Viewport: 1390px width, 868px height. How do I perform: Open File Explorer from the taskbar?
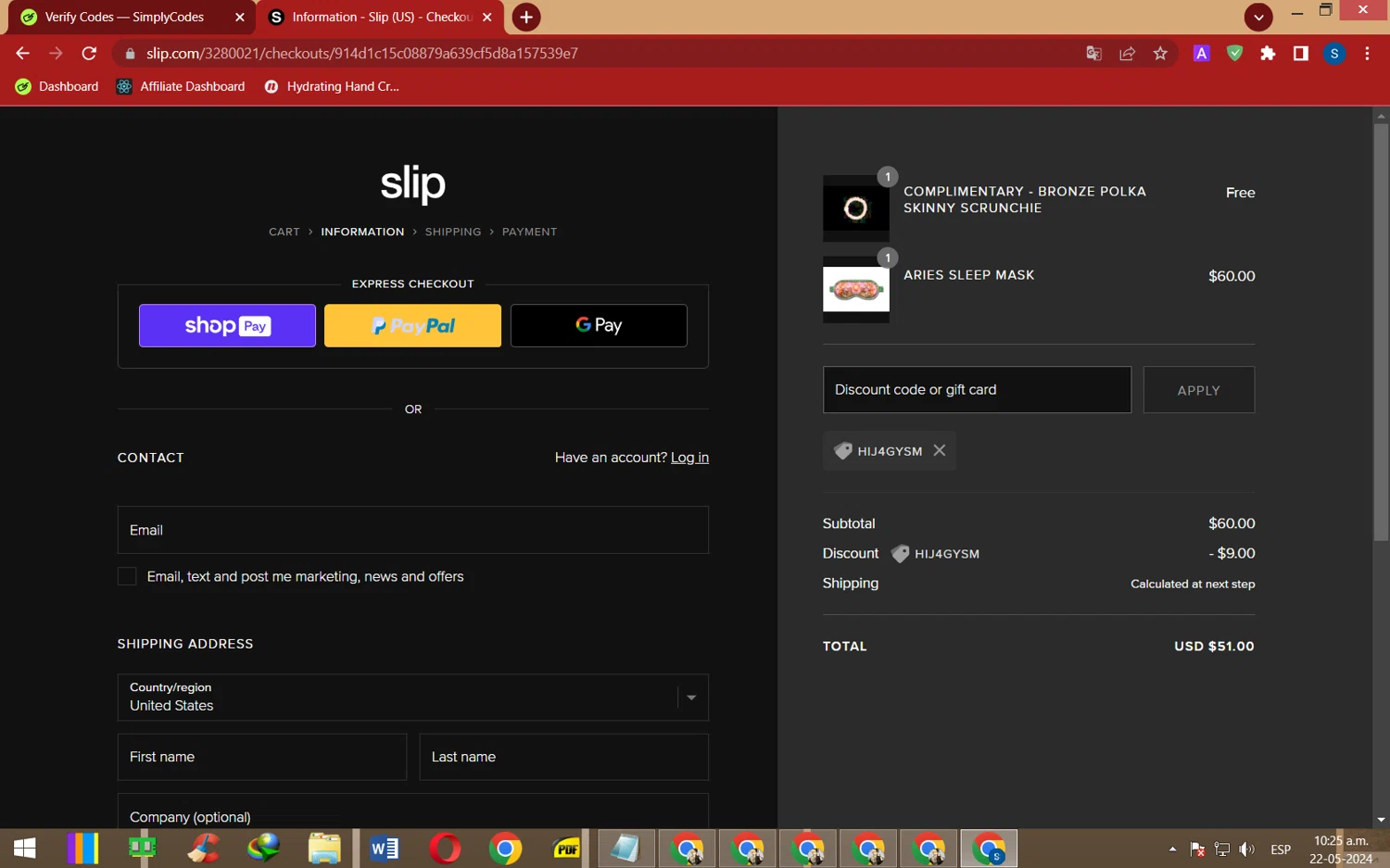(x=324, y=849)
